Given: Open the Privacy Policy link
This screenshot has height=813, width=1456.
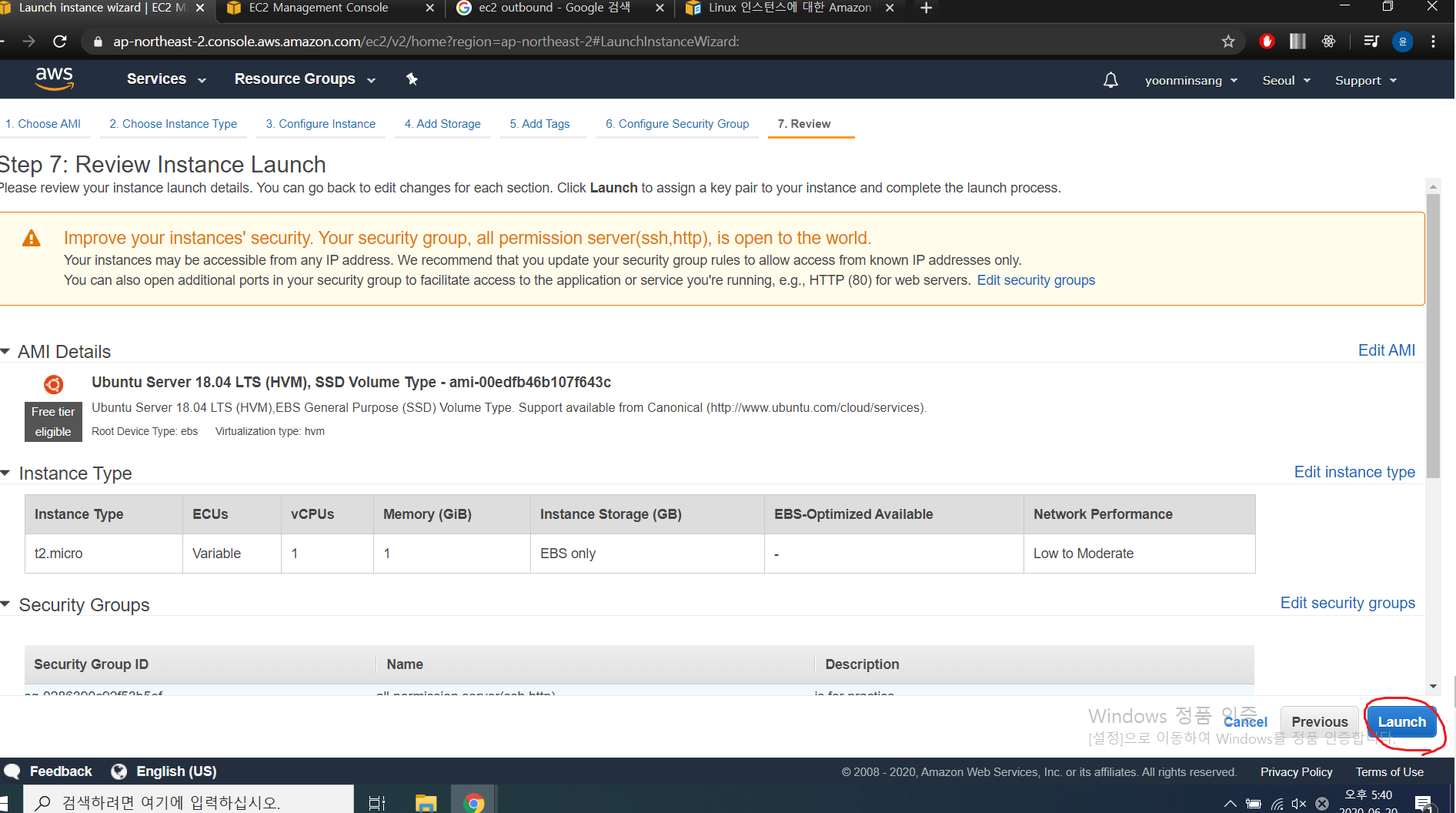Looking at the screenshot, I should [x=1296, y=771].
